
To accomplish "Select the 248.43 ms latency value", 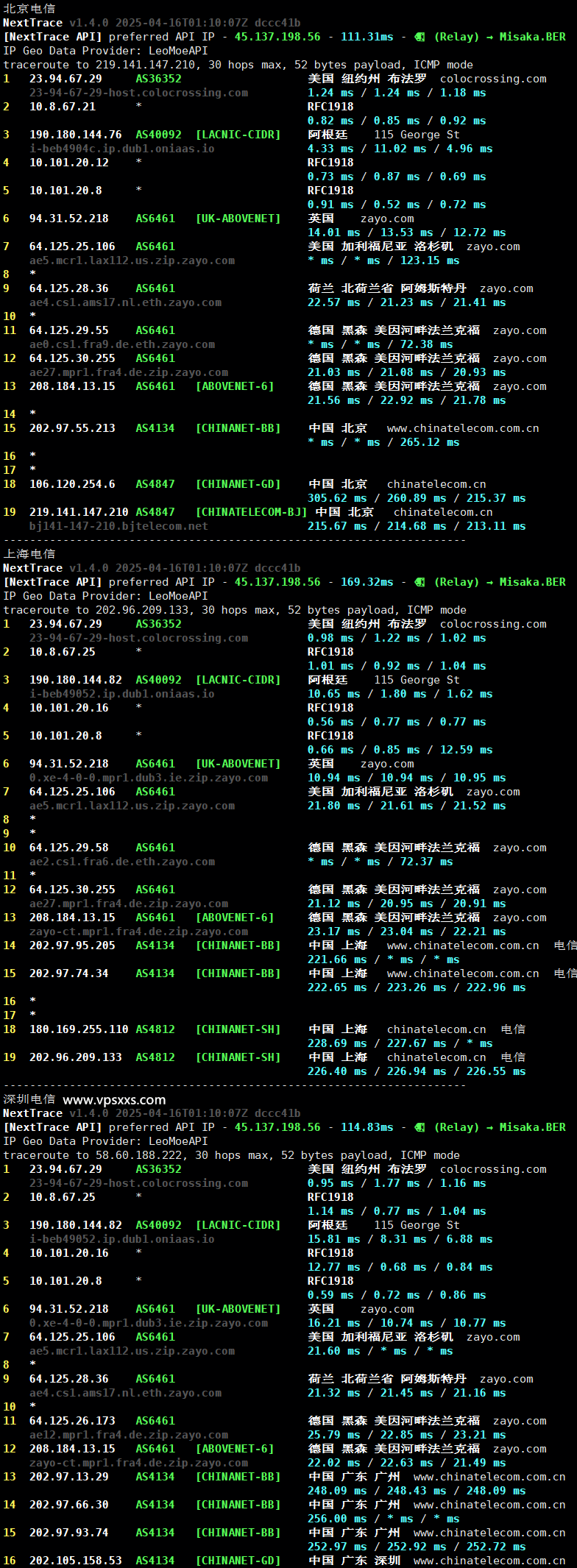I will pos(417,1491).
